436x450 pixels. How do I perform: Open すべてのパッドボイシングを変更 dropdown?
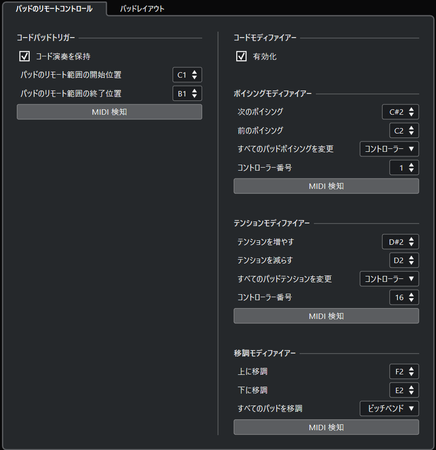[389, 149]
